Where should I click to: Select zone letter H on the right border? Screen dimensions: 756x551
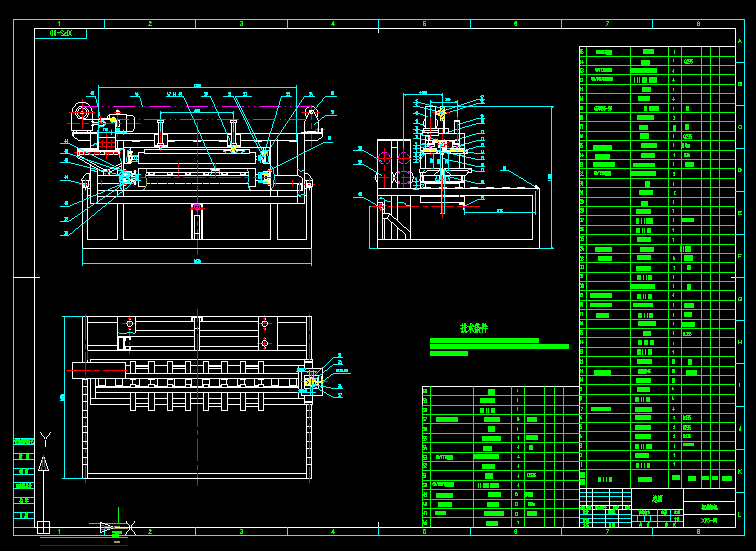pyautogui.click(x=740, y=342)
